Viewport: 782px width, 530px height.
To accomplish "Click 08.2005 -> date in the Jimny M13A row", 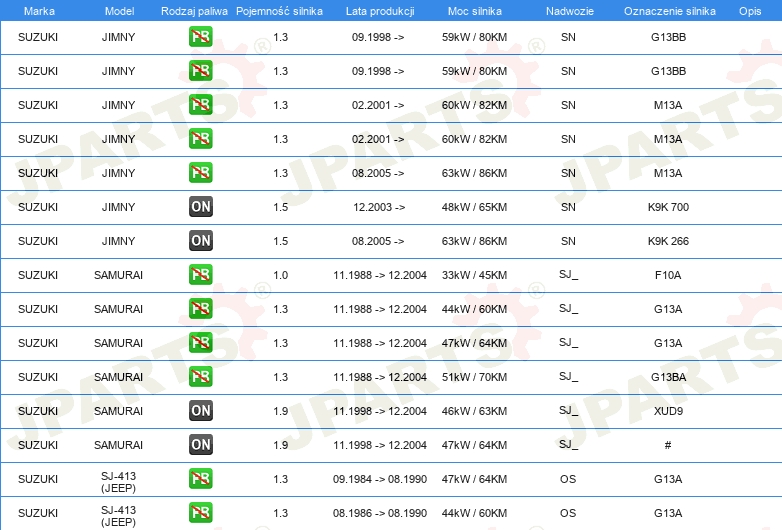I will pos(378,173).
